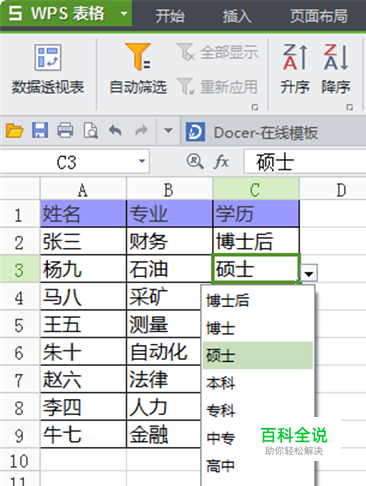Expand quick access toolbar customize arrow
Screen dimensions: 366x486
click(x=168, y=130)
